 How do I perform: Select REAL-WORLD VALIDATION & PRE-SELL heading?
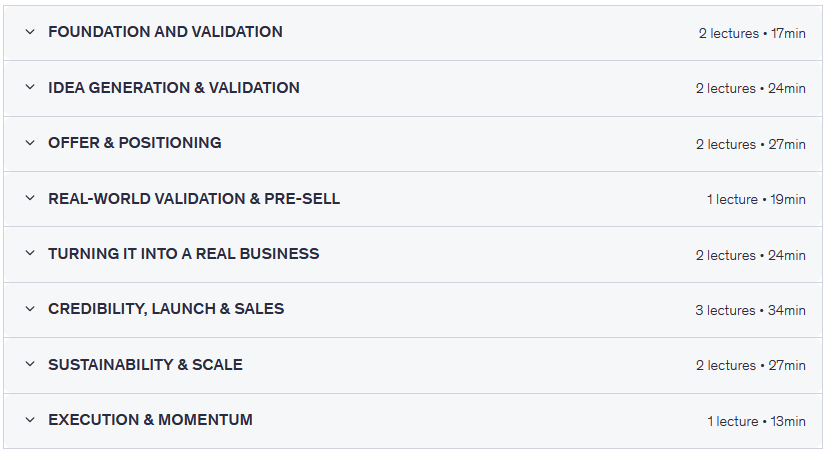point(194,199)
